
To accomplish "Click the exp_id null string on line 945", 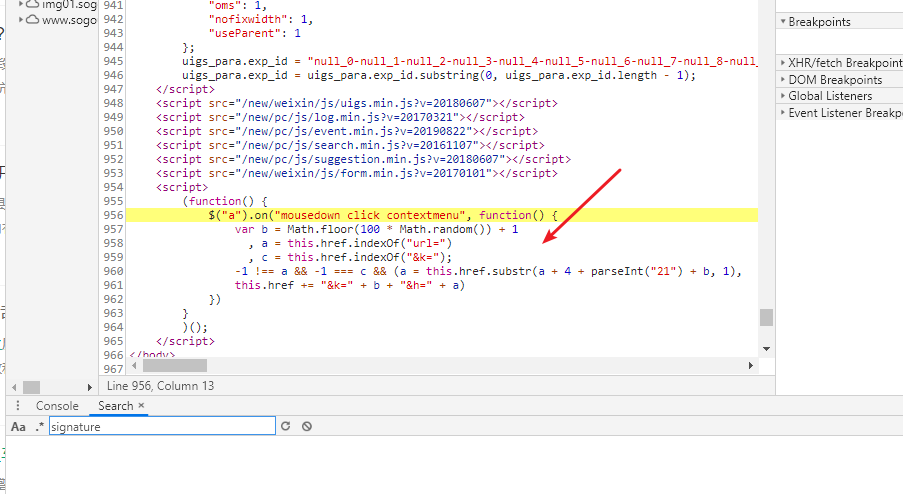I will pos(532,61).
